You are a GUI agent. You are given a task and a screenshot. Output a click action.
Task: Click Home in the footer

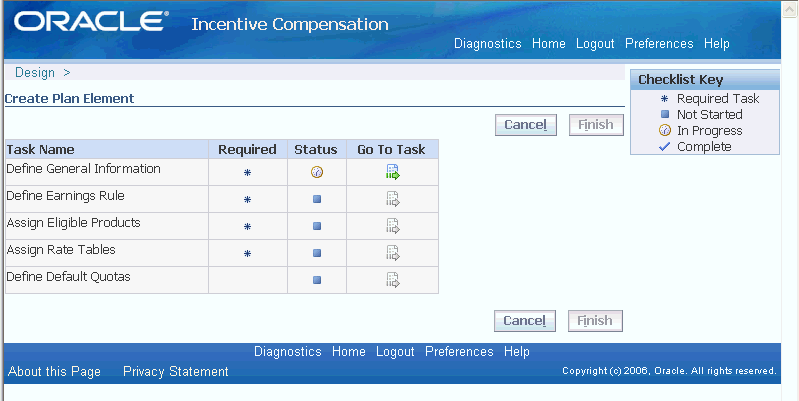349,352
